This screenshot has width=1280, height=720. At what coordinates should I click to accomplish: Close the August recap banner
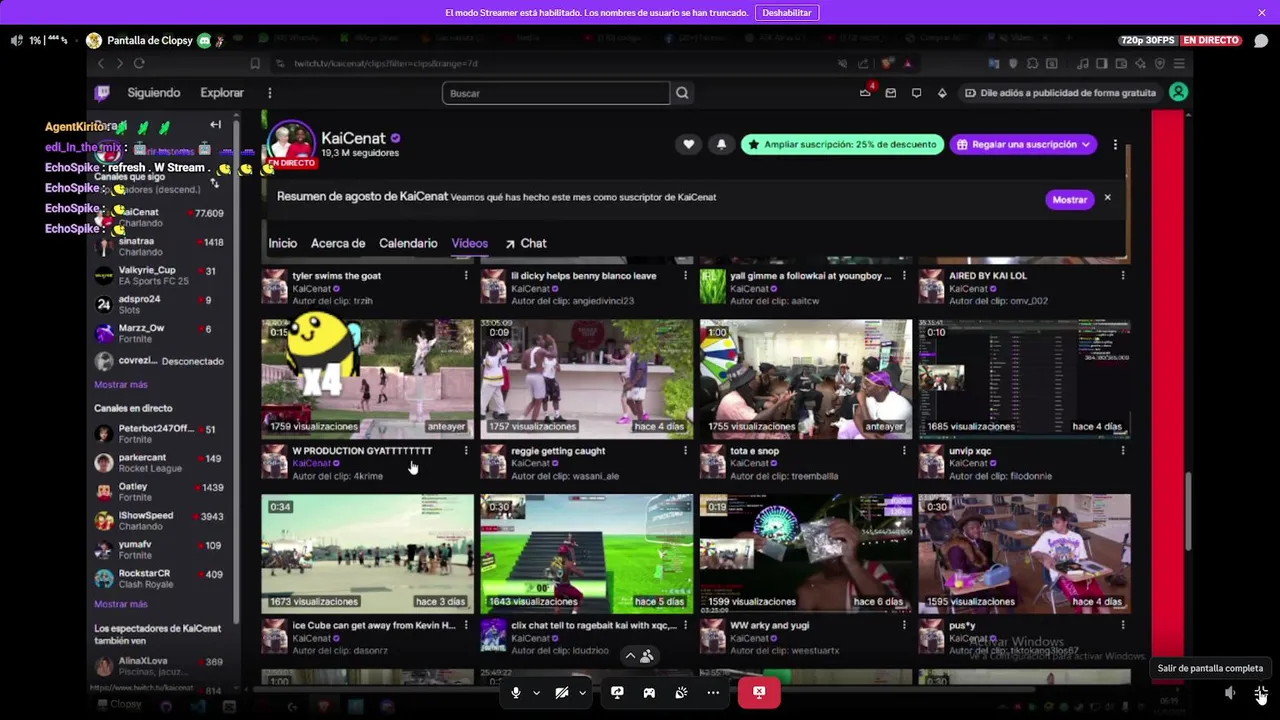click(1107, 198)
